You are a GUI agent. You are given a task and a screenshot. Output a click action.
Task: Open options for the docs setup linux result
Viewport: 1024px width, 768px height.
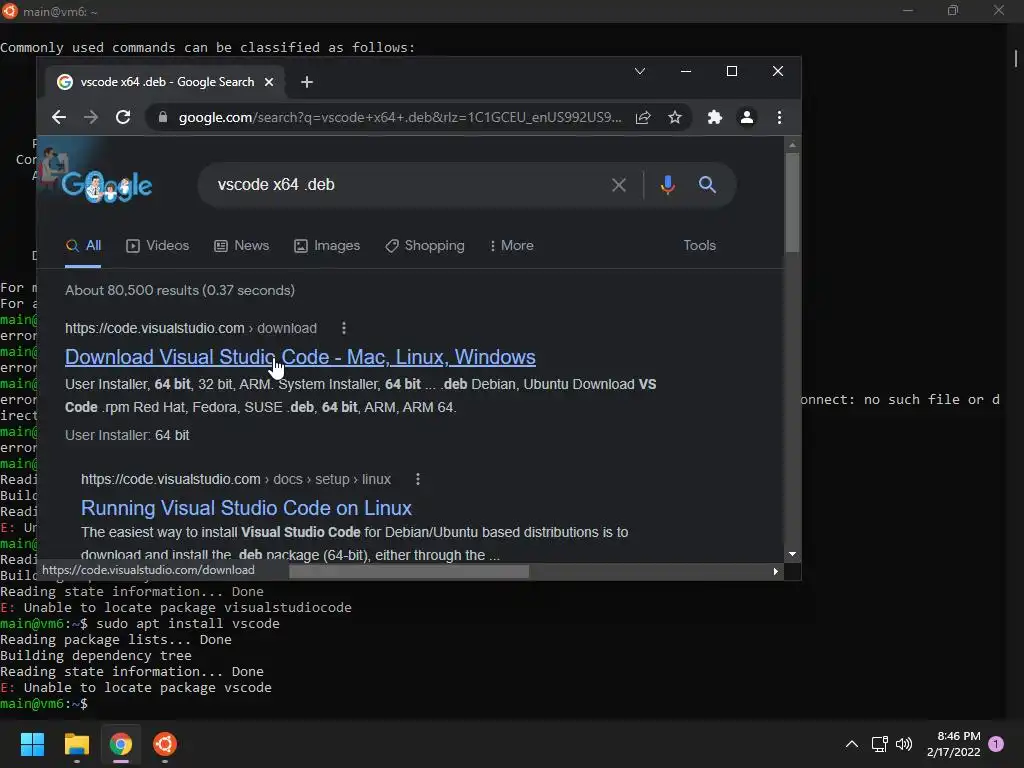point(418,479)
